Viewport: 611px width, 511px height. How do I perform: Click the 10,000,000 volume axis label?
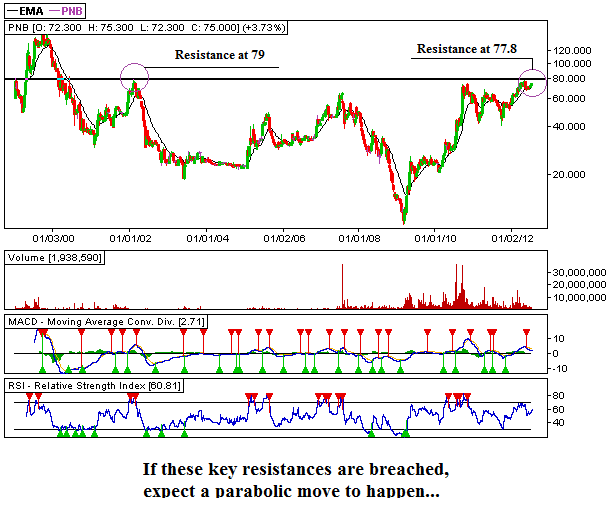[x=579, y=298]
